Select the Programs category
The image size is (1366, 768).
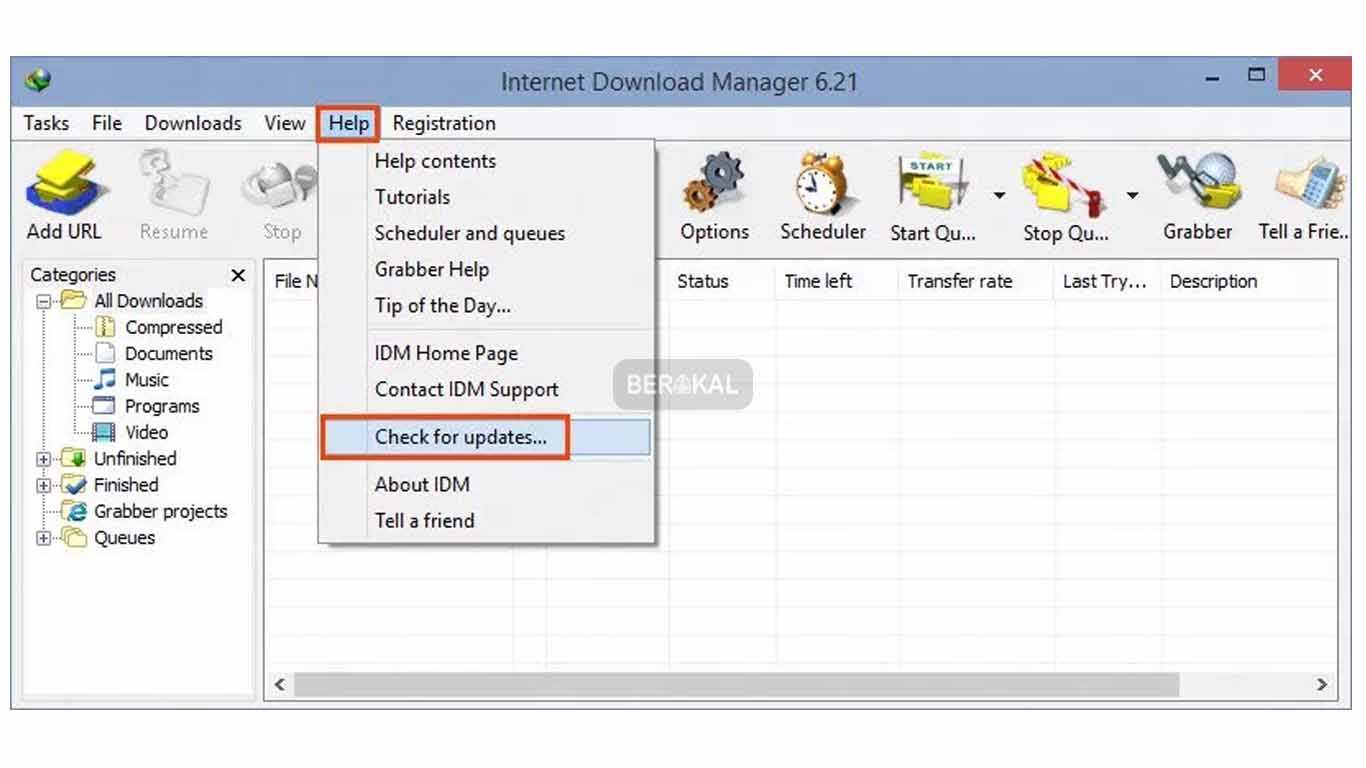tap(162, 406)
